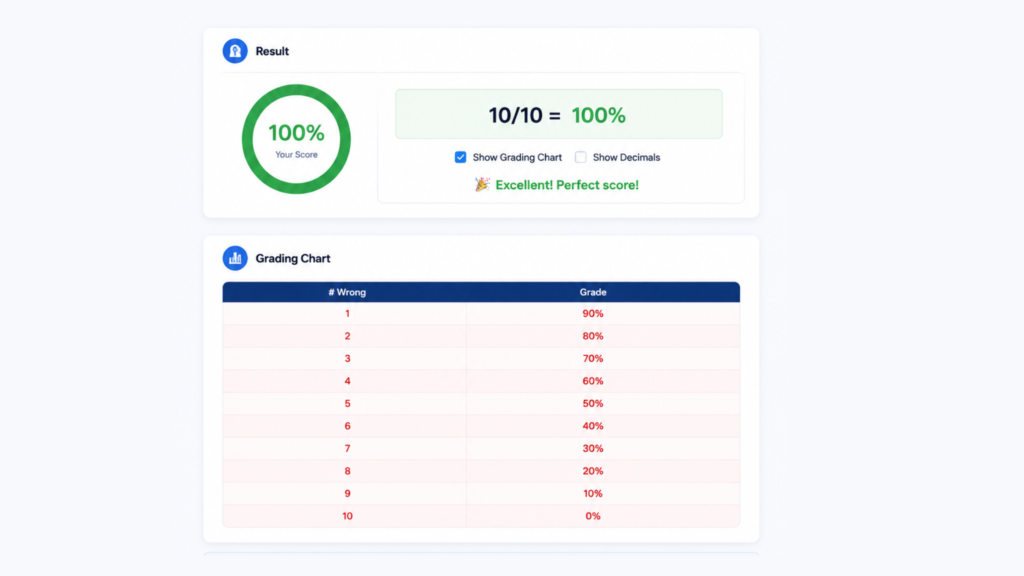Click 'Excellent! Perfect score!' message

[567, 185]
